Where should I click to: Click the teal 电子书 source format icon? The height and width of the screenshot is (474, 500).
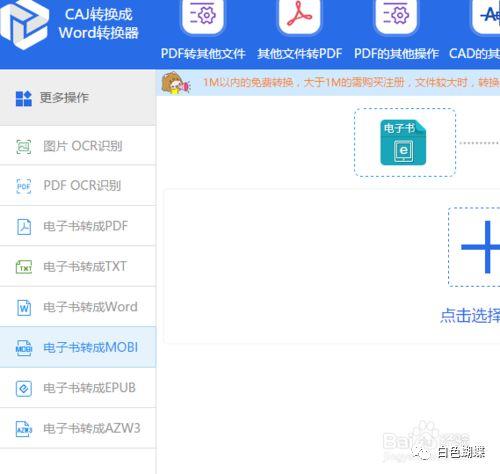pos(403,142)
